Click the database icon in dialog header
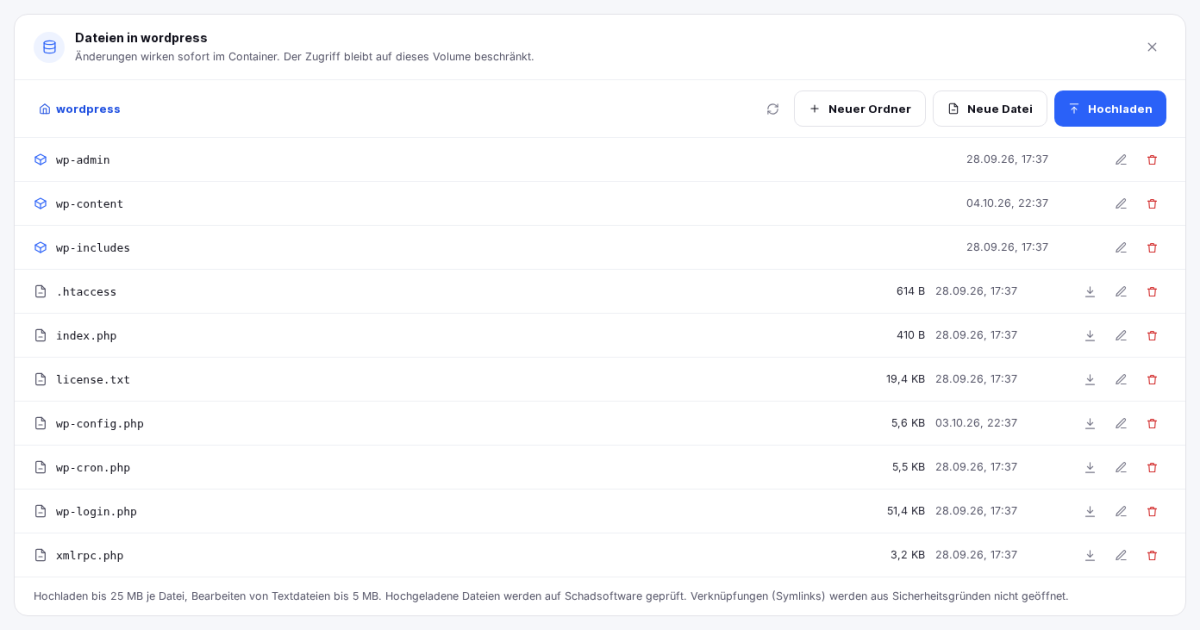 (49, 47)
